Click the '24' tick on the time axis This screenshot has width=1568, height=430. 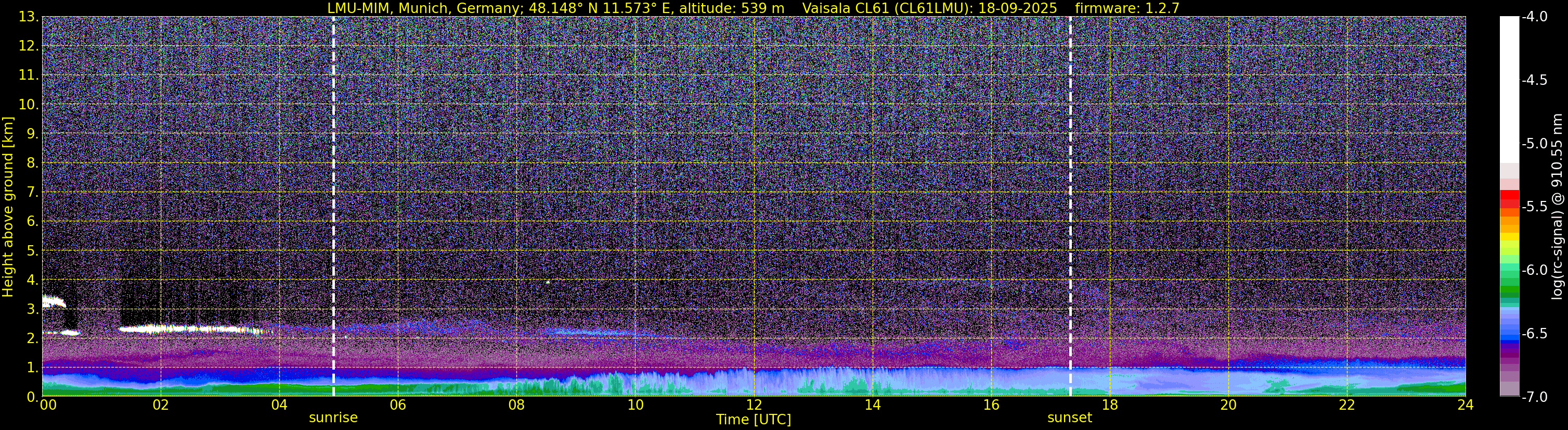pyautogui.click(x=1466, y=405)
